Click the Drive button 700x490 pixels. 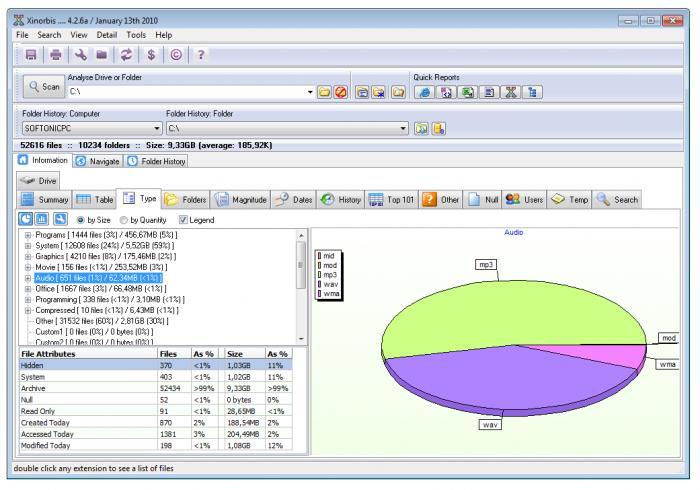[x=38, y=181]
